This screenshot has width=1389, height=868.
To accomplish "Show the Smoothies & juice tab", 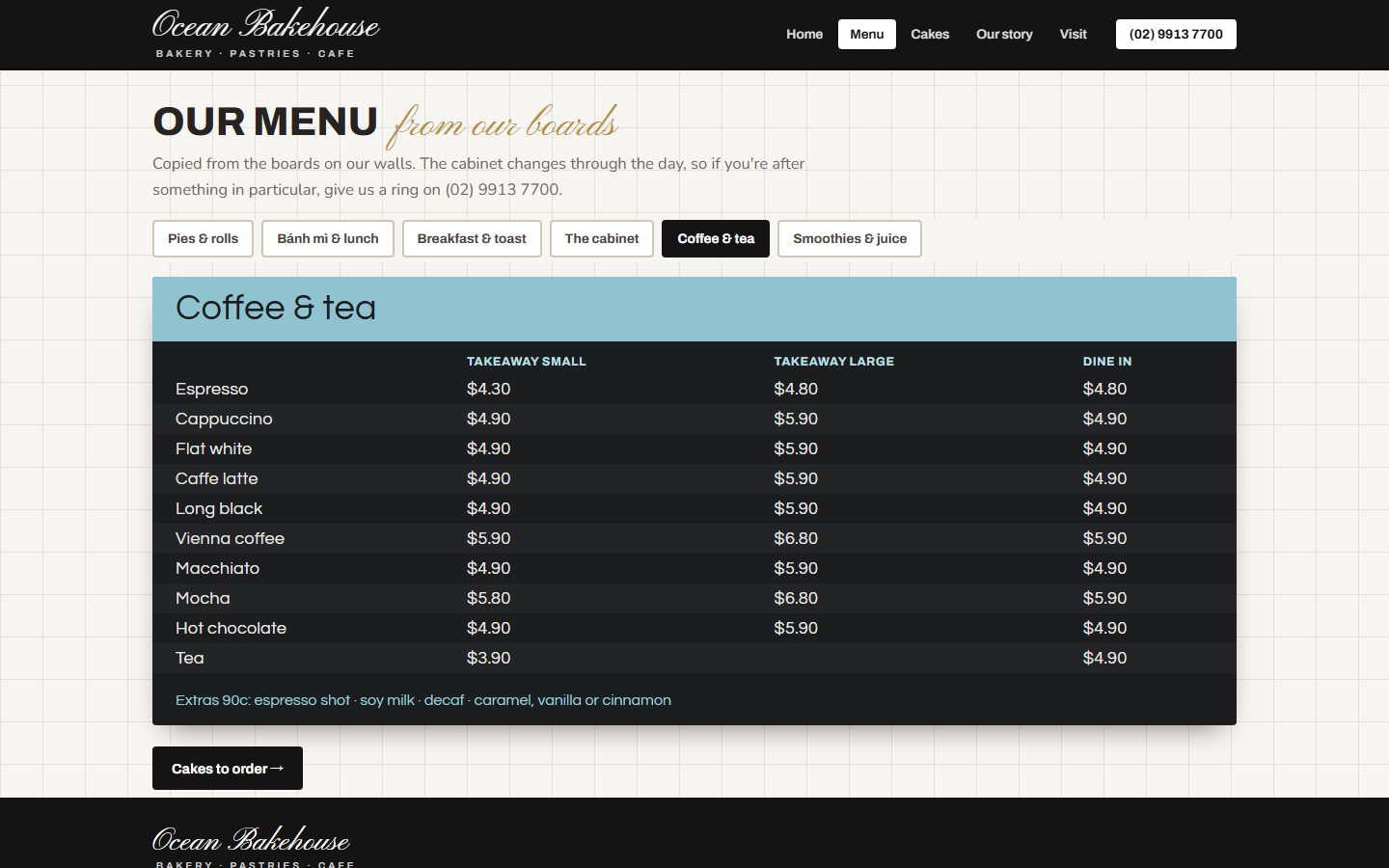I will 850,238.
